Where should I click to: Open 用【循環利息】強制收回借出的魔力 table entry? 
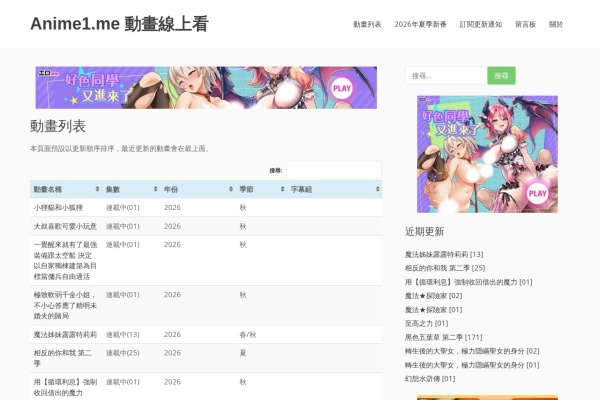click(x=65, y=387)
